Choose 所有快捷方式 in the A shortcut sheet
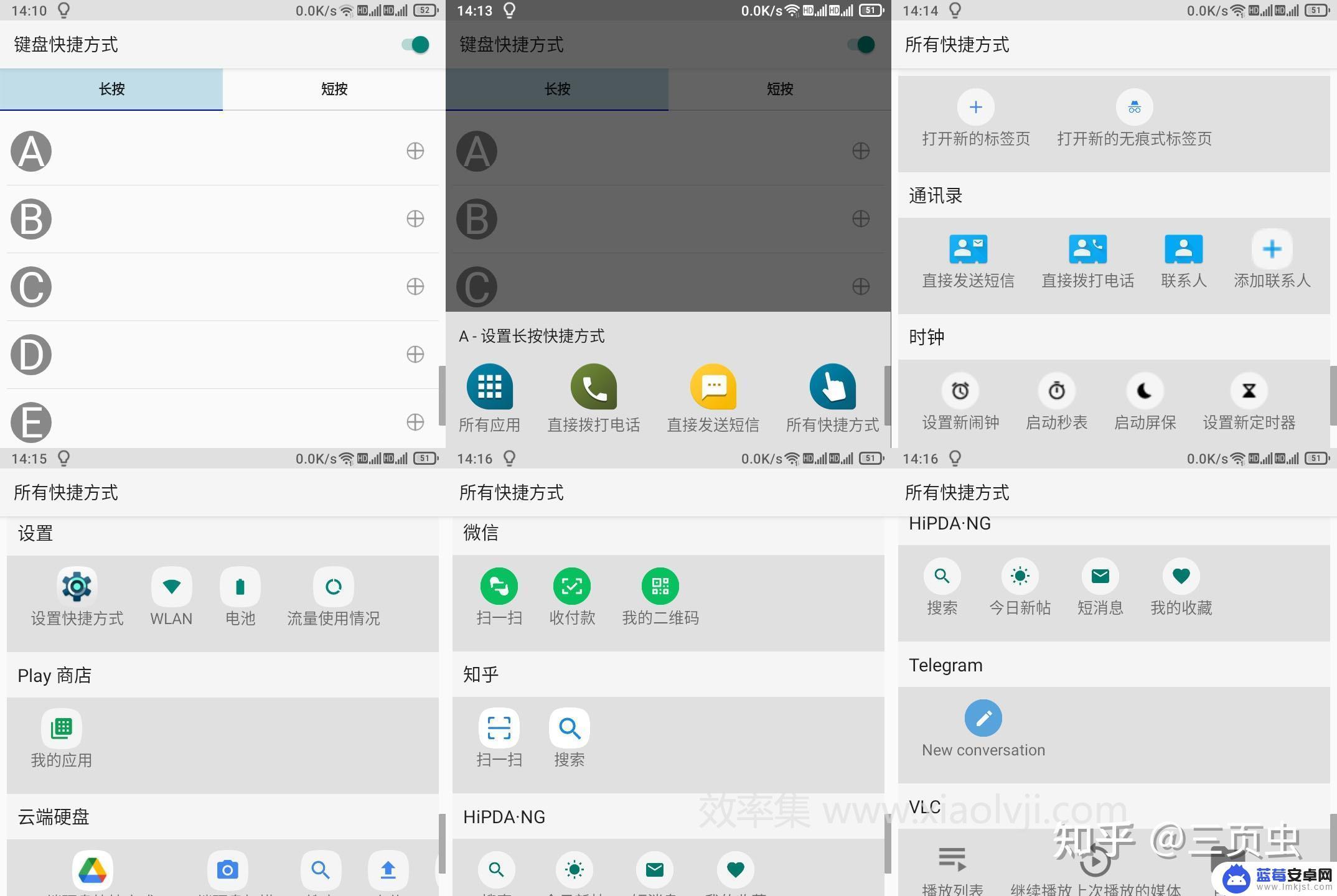The image size is (1337, 896). click(833, 398)
